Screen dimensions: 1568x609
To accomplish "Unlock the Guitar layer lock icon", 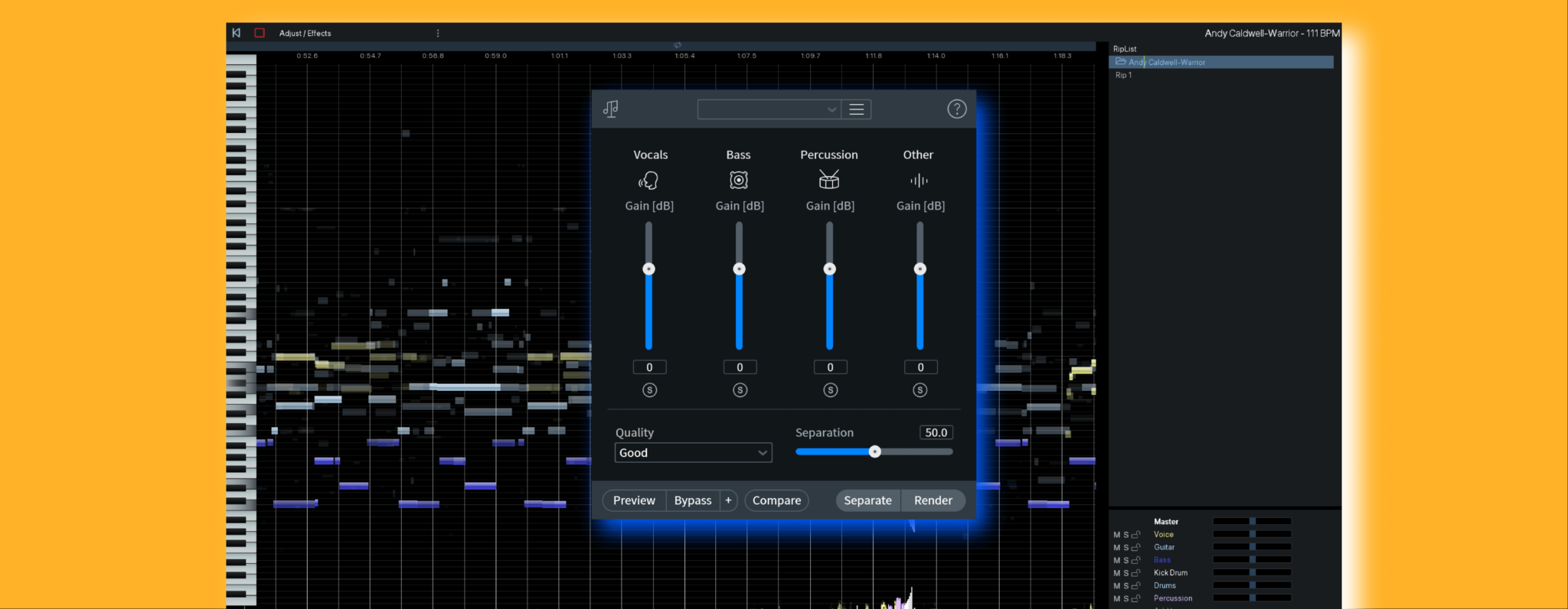I will click(x=1136, y=548).
